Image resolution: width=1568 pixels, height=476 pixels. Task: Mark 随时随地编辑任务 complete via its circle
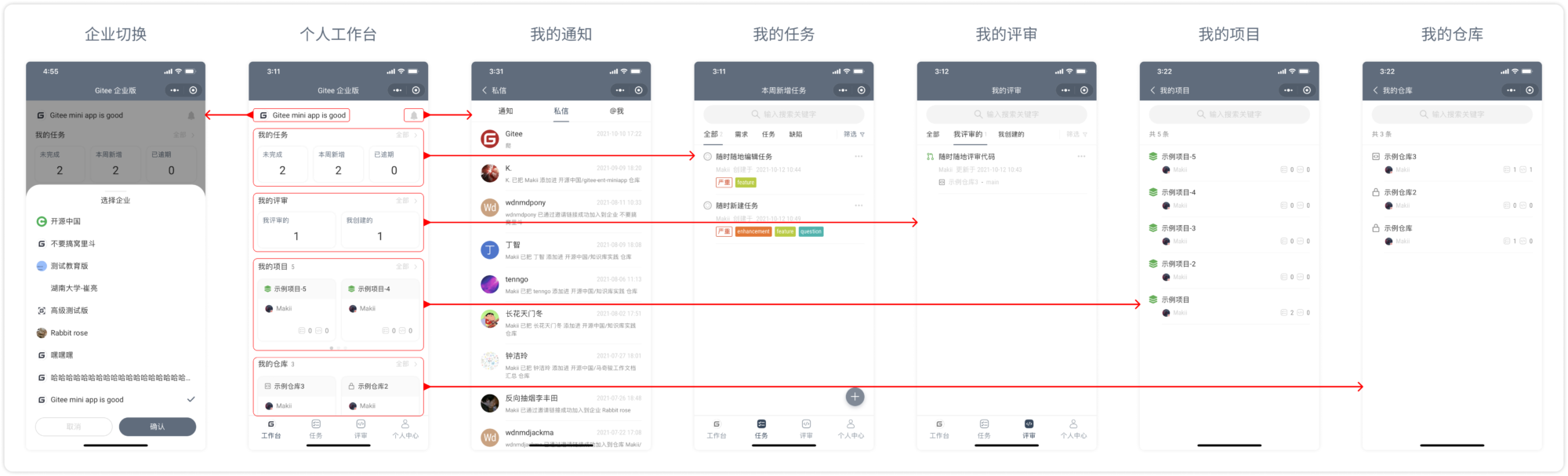click(708, 157)
